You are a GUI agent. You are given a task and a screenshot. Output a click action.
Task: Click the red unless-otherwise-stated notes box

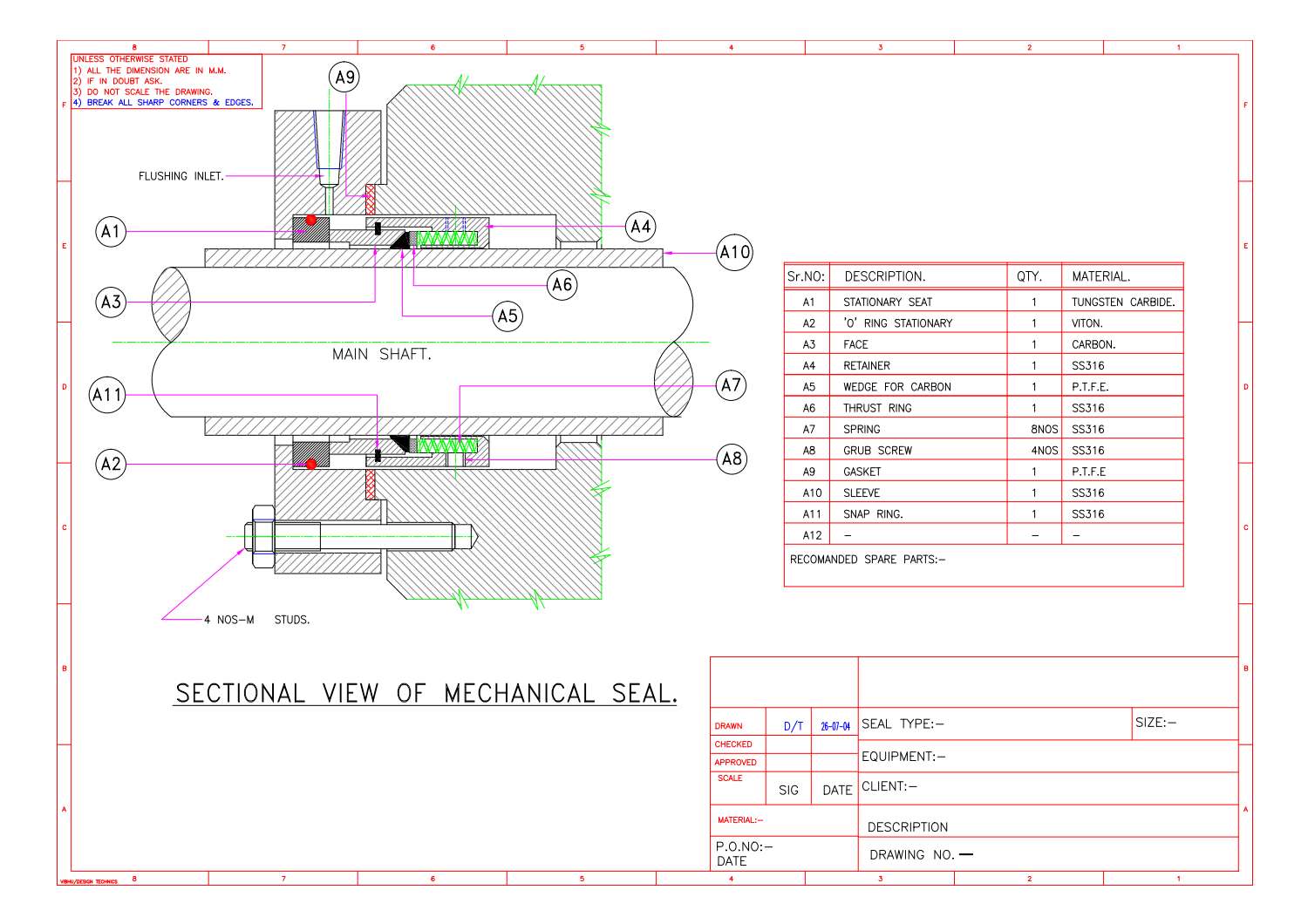tap(164, 81)
